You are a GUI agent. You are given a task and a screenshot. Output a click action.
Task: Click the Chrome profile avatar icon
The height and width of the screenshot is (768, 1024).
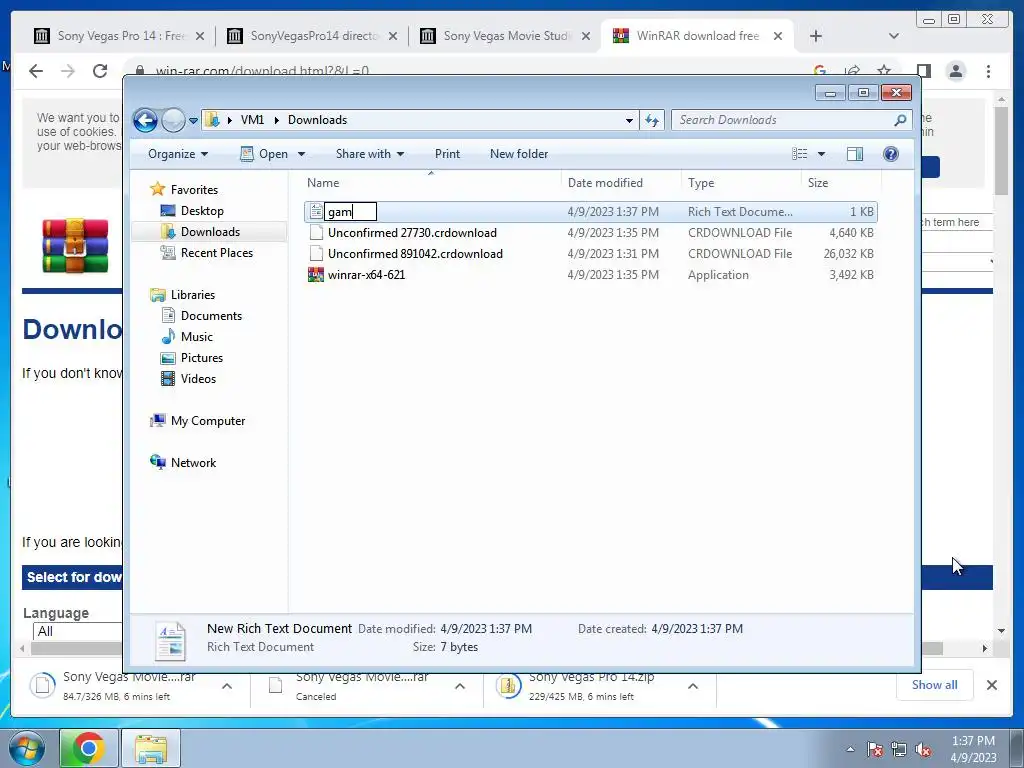[956, 71]
